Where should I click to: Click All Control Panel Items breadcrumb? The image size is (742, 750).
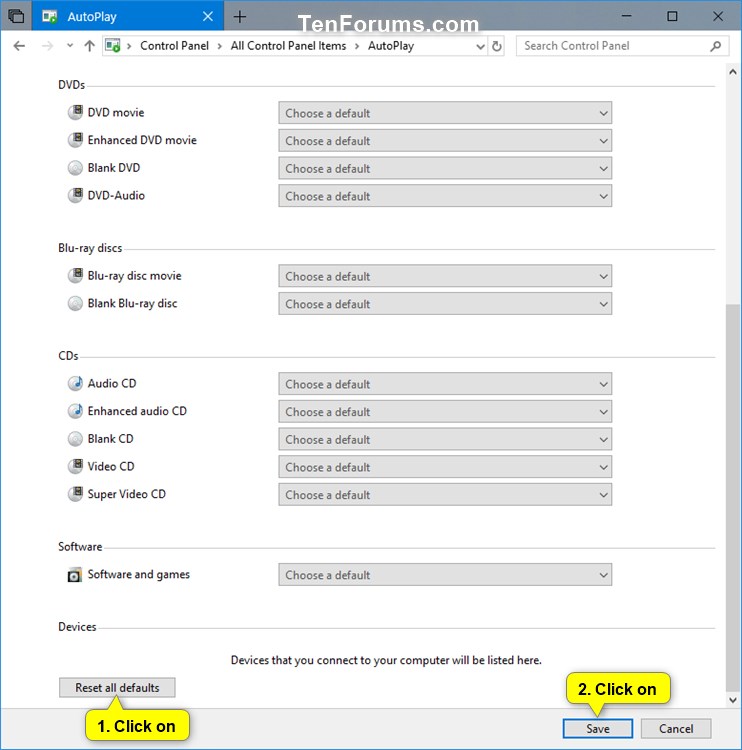(x=288, y=46)
